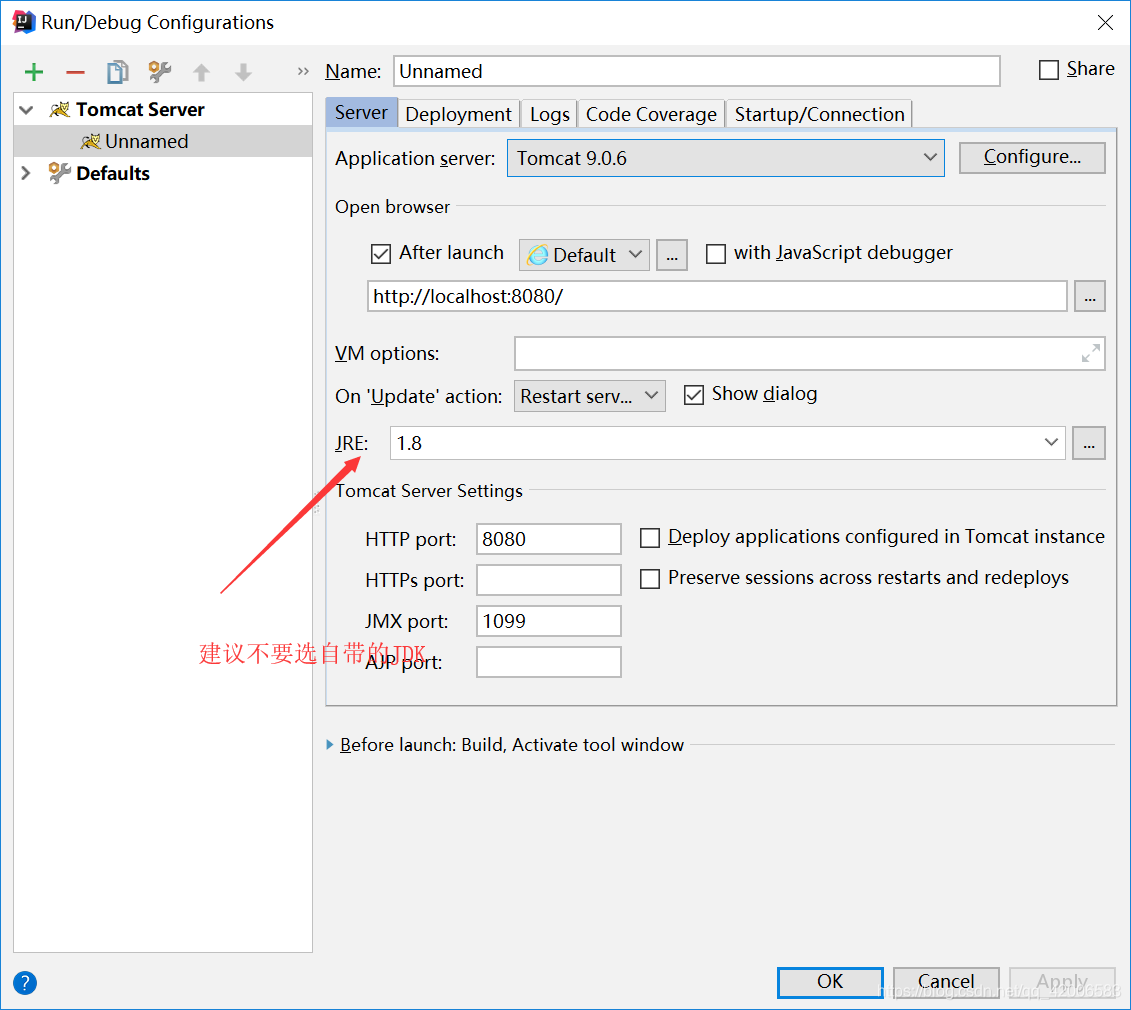1131x1010 pixels.
Task: Enable Deploy applications configured in Tomcat instance
Action: tap(650, 538)
